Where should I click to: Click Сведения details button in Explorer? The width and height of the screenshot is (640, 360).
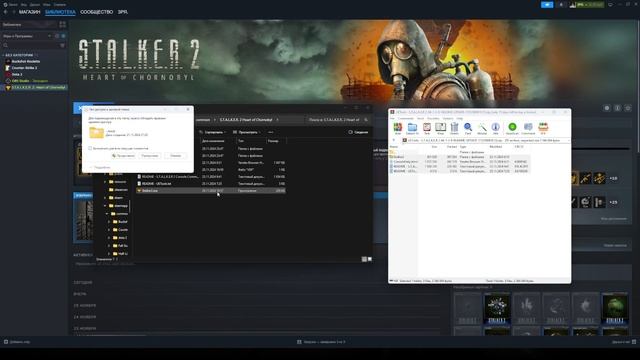pyautogui.click(x=358, y=132)
